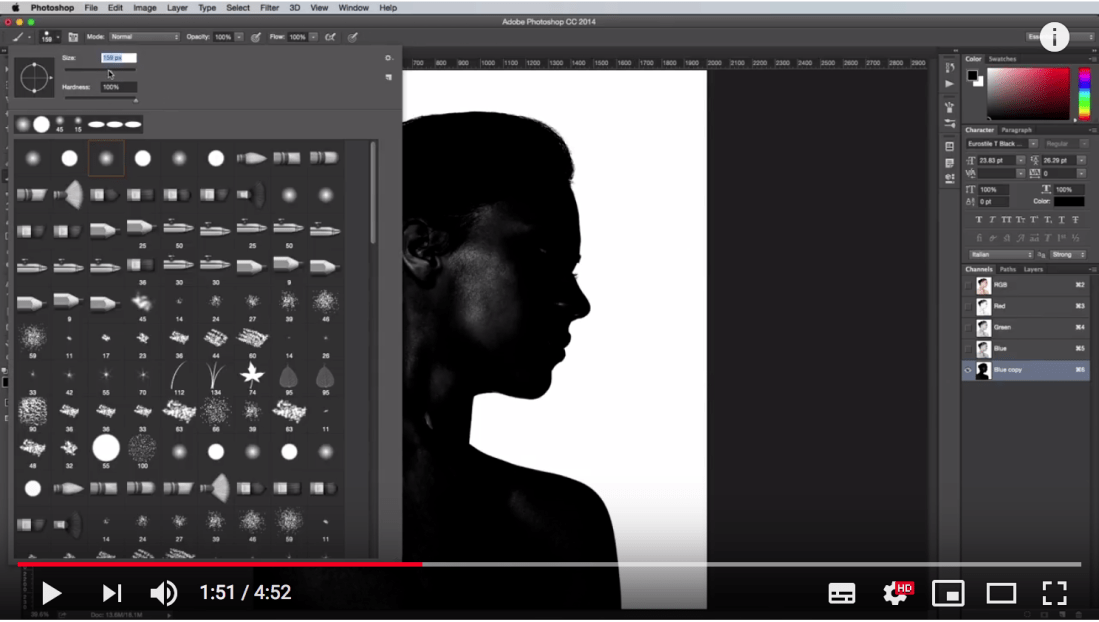Toggle visibility of the Red channel
The image size is (1099, 622).
coord(967,306)
